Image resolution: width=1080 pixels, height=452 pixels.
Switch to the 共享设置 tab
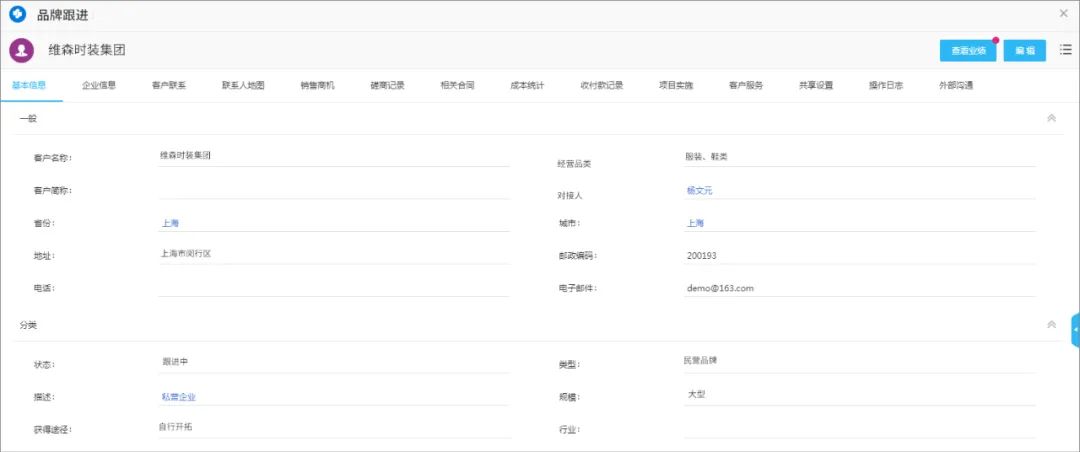[816, 86]
